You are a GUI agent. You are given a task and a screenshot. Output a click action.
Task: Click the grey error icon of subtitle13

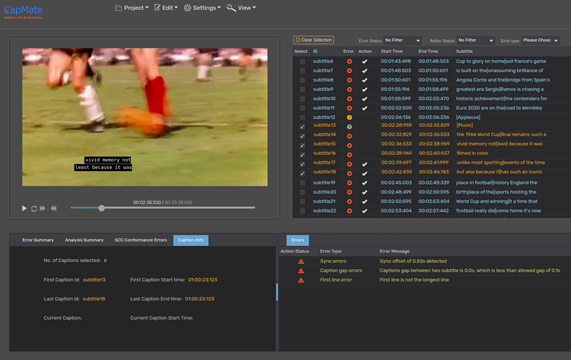pyautogui.click(x=349, y=127)
